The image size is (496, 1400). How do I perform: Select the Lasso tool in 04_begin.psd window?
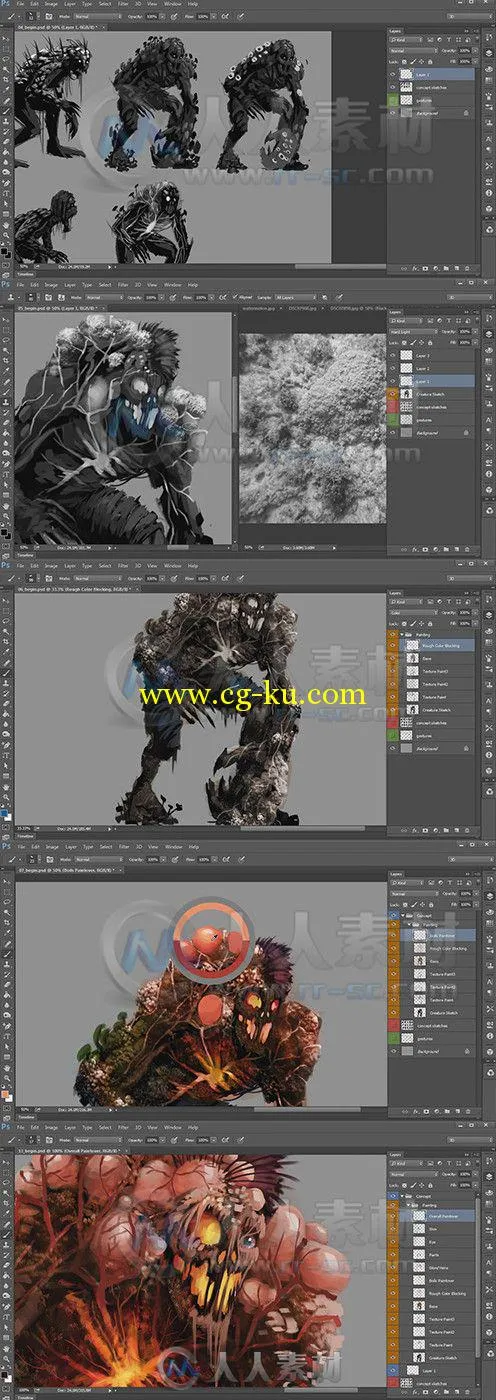(6, 61)
